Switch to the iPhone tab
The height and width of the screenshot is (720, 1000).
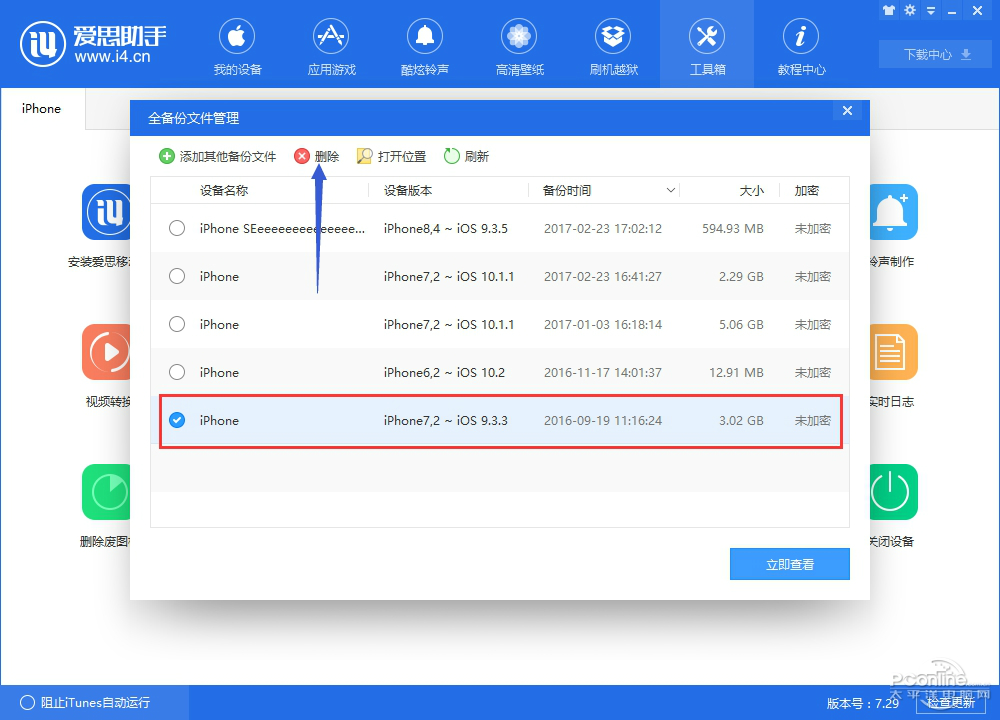42,109
